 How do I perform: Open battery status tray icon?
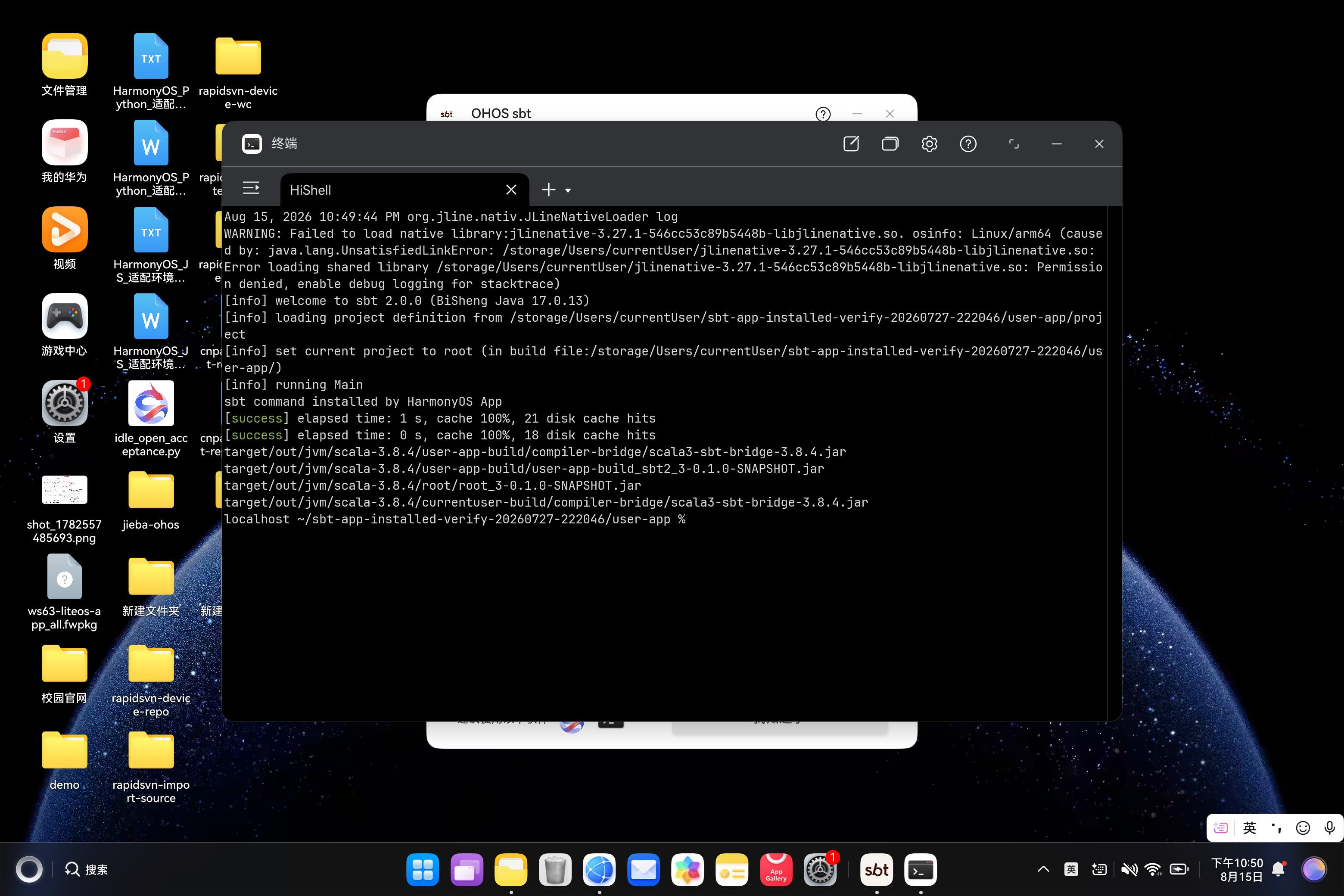click(x=1179, y=869)
